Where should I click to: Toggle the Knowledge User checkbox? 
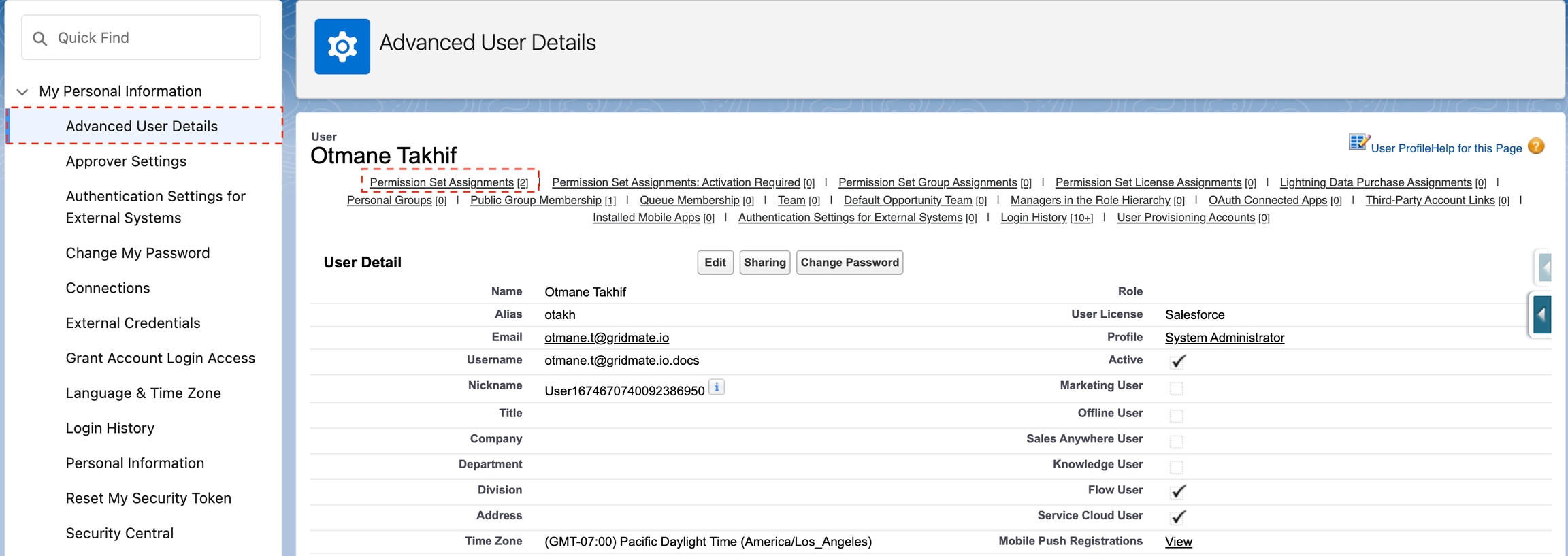pos(1176,467)
